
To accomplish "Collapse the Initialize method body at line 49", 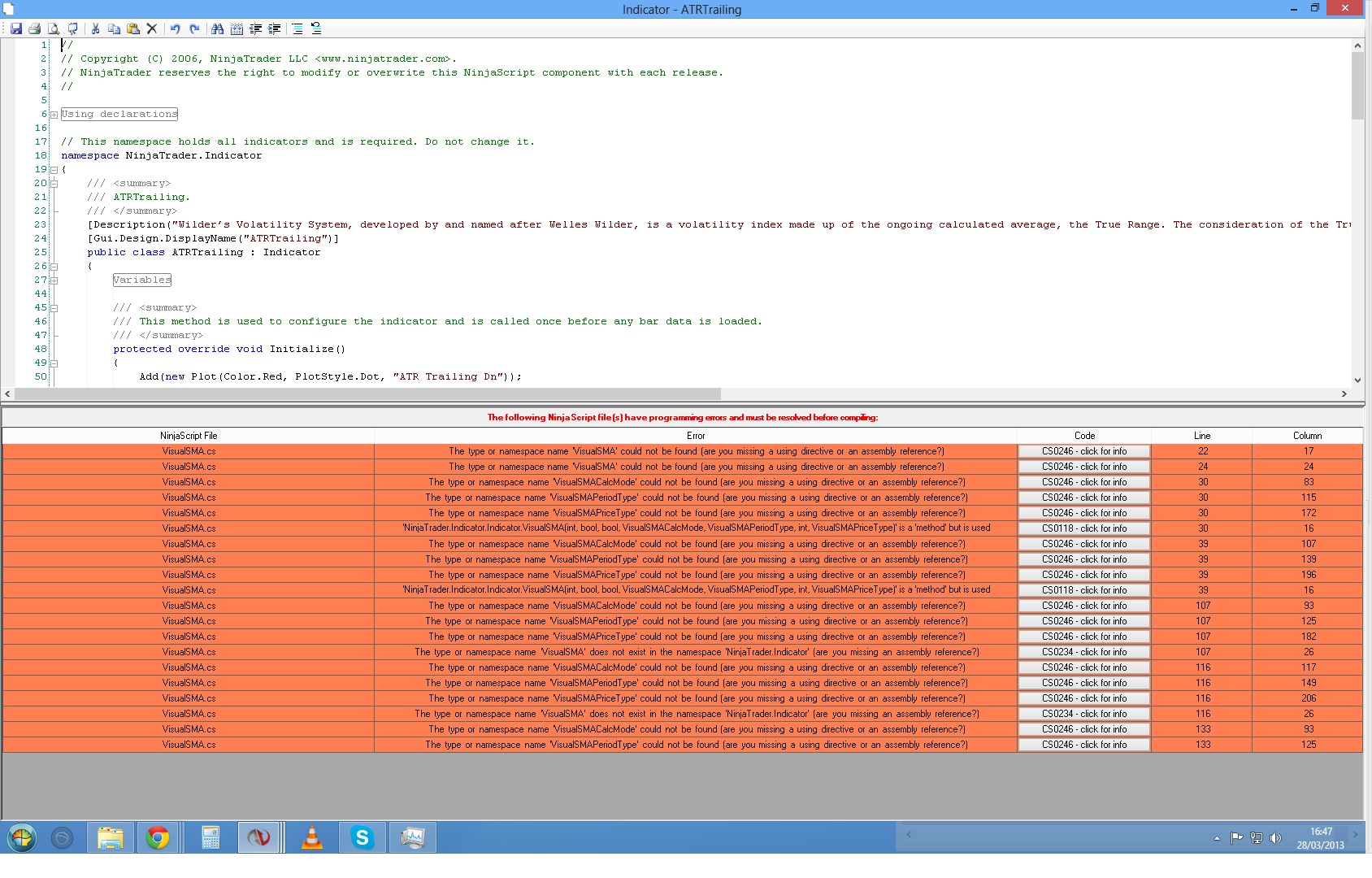I will 54,363.
